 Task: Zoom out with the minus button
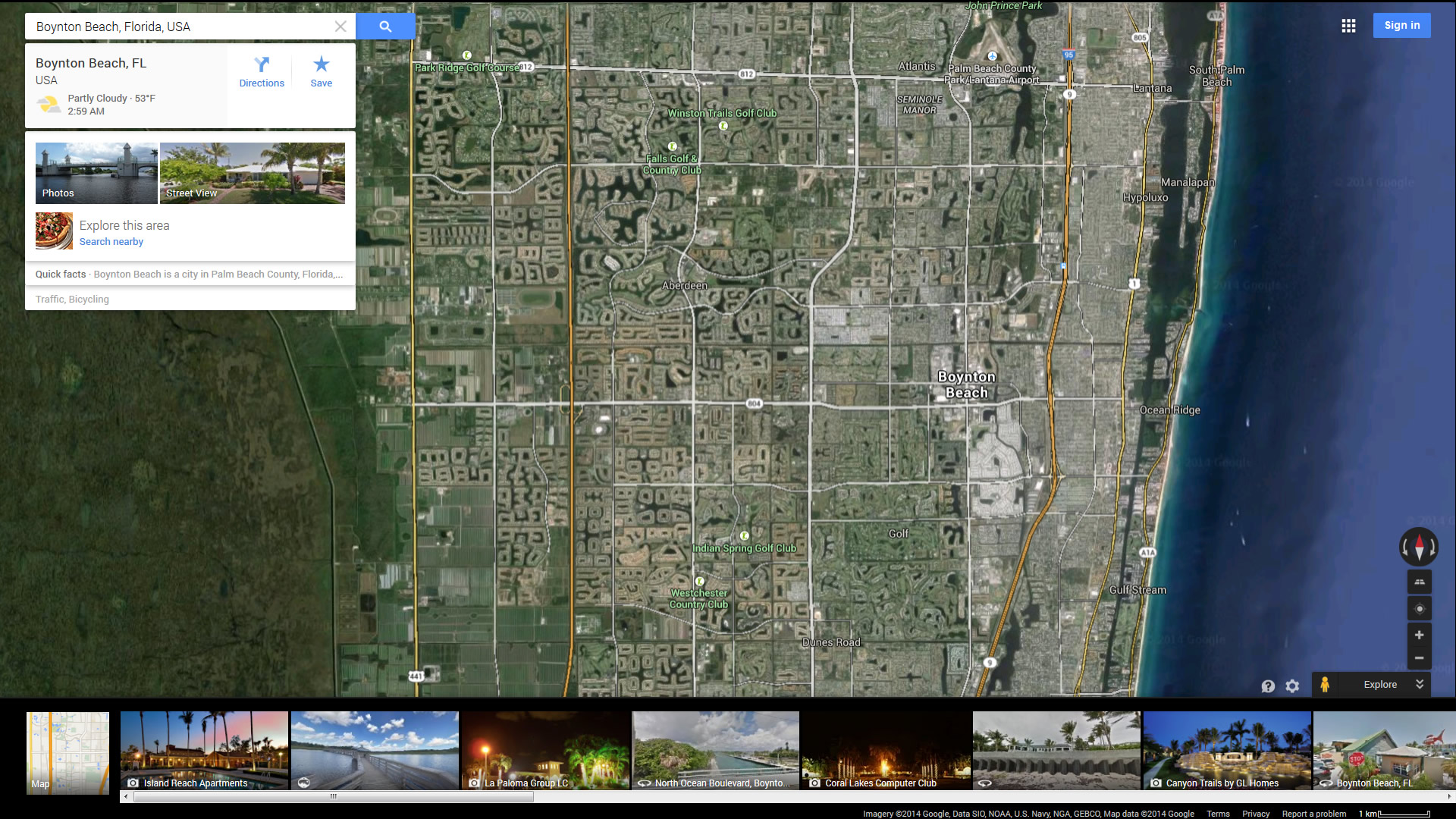(x=1419, y=658)
